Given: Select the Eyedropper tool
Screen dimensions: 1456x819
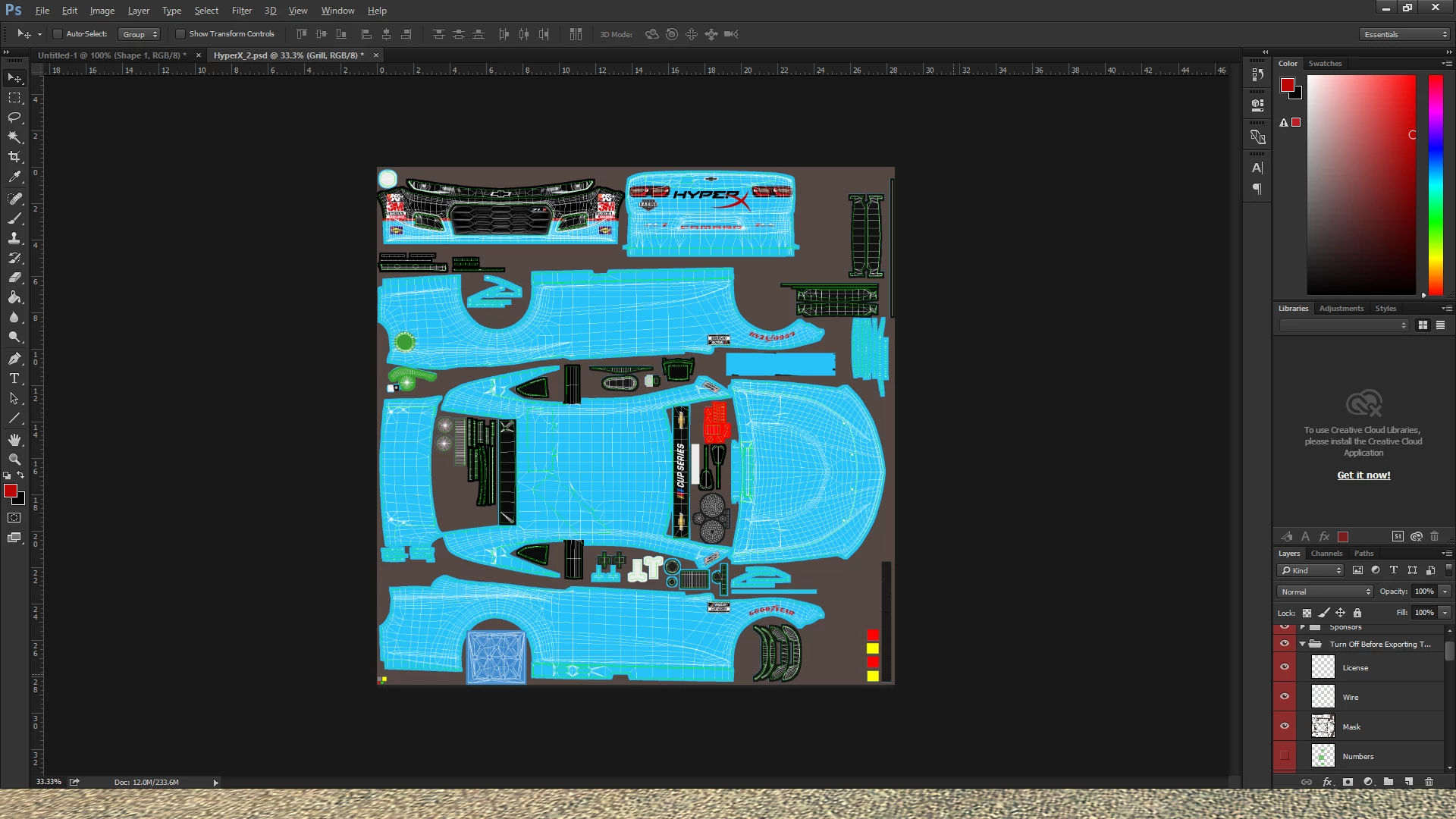Looking at the screenshot, I should pyautogui.click(x=14, y=177).
